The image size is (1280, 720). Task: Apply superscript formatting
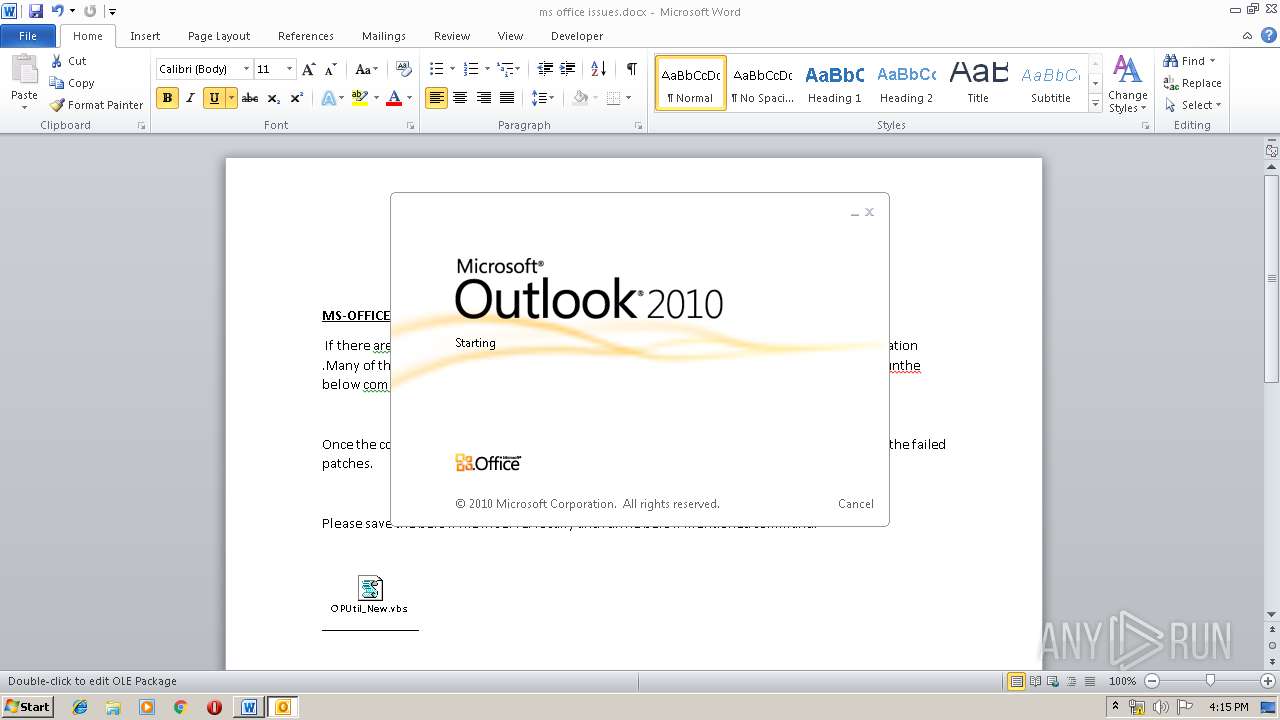tap(296, 98)
